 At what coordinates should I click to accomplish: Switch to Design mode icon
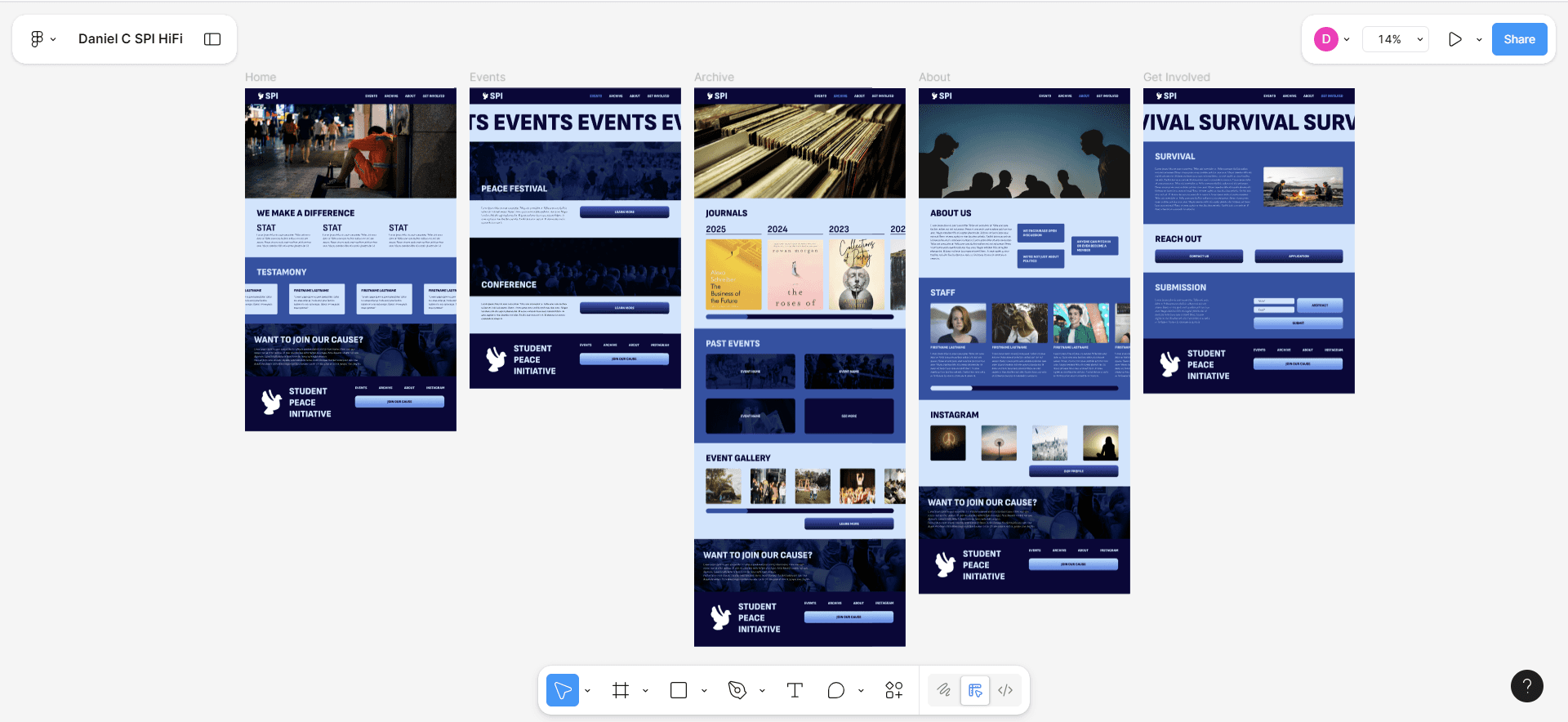tap(975, 690)
